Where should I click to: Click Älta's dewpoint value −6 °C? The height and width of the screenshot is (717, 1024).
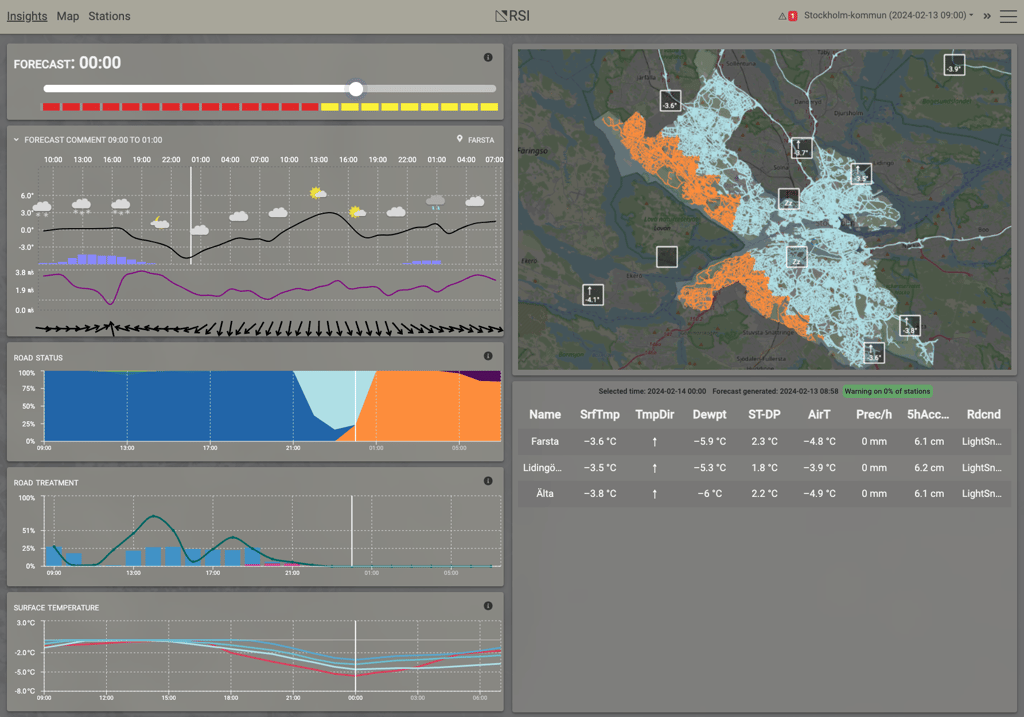tap(709, 494)
